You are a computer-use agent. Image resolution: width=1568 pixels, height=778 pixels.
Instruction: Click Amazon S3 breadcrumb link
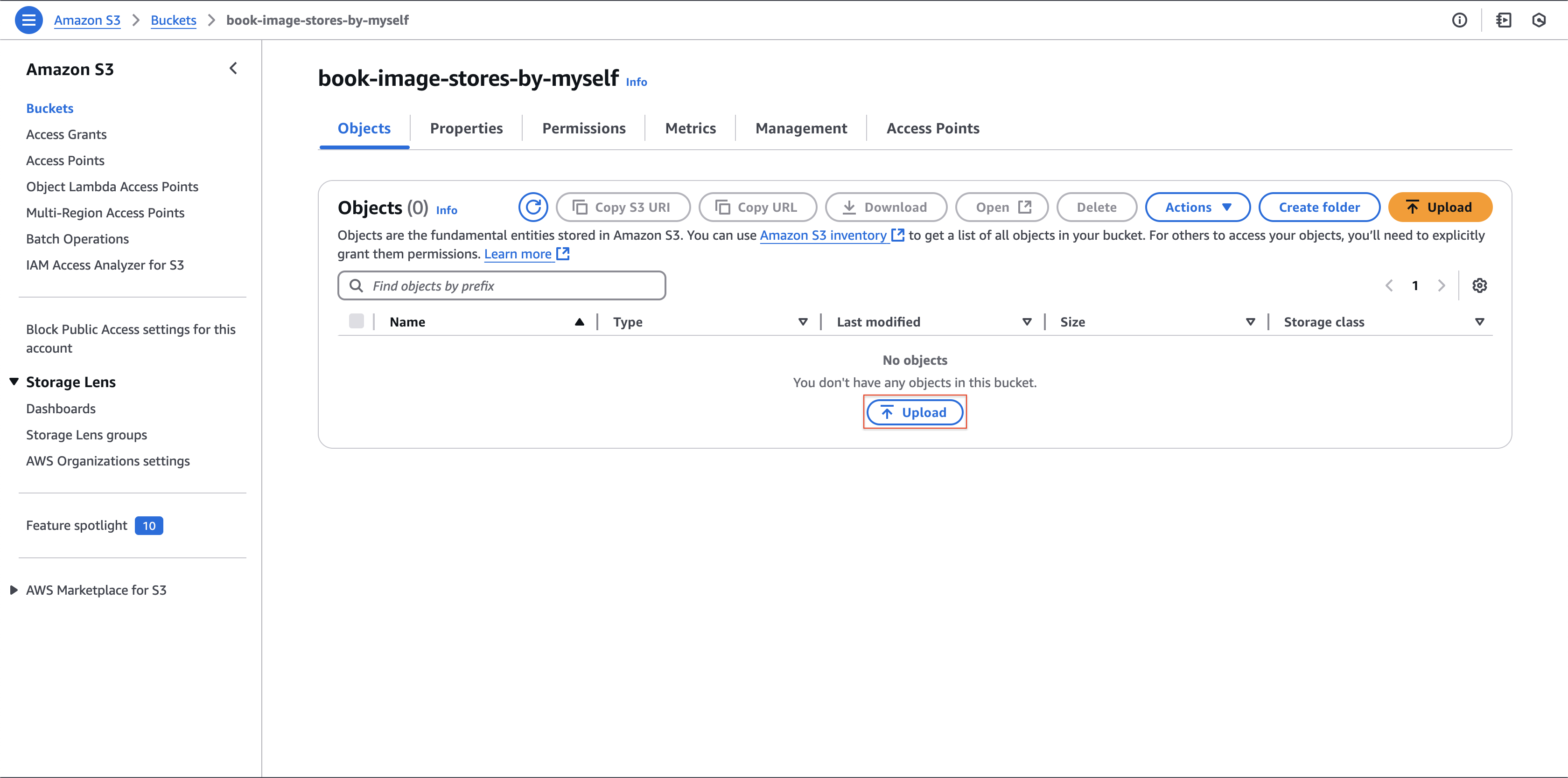(87, 20)
